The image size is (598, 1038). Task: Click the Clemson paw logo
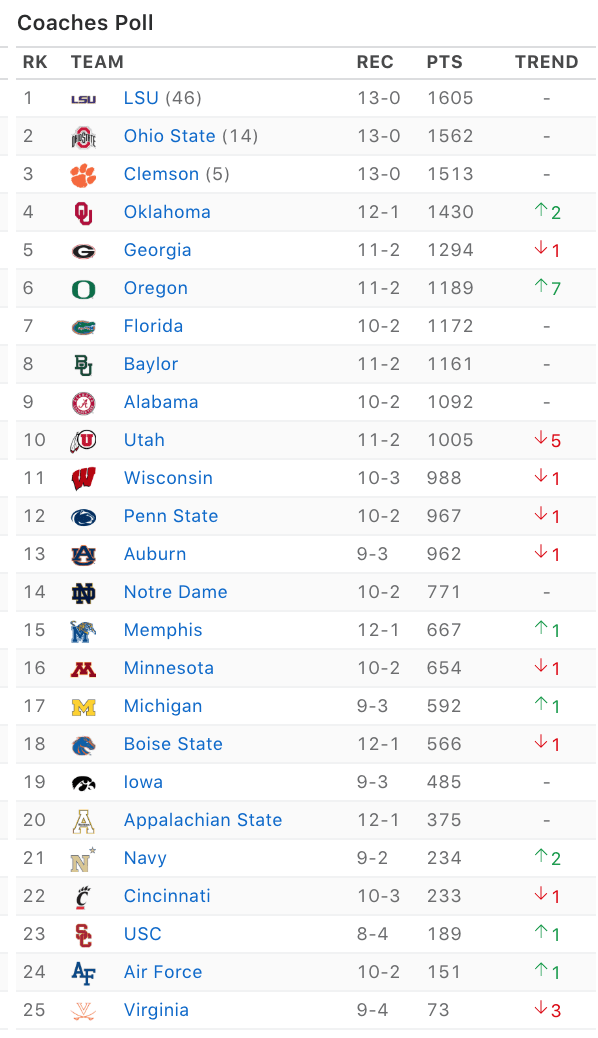(x=83, y=175)
